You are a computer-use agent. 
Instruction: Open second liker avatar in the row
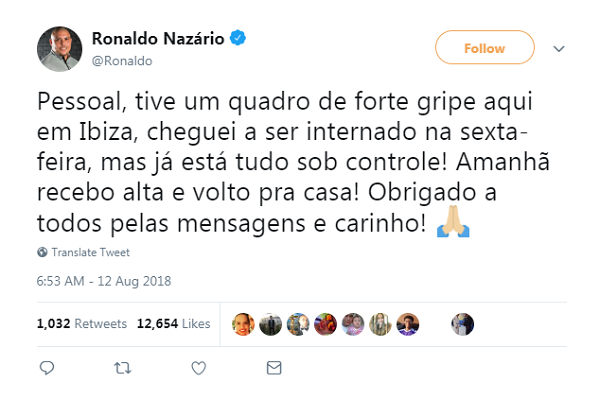[271, 324]
